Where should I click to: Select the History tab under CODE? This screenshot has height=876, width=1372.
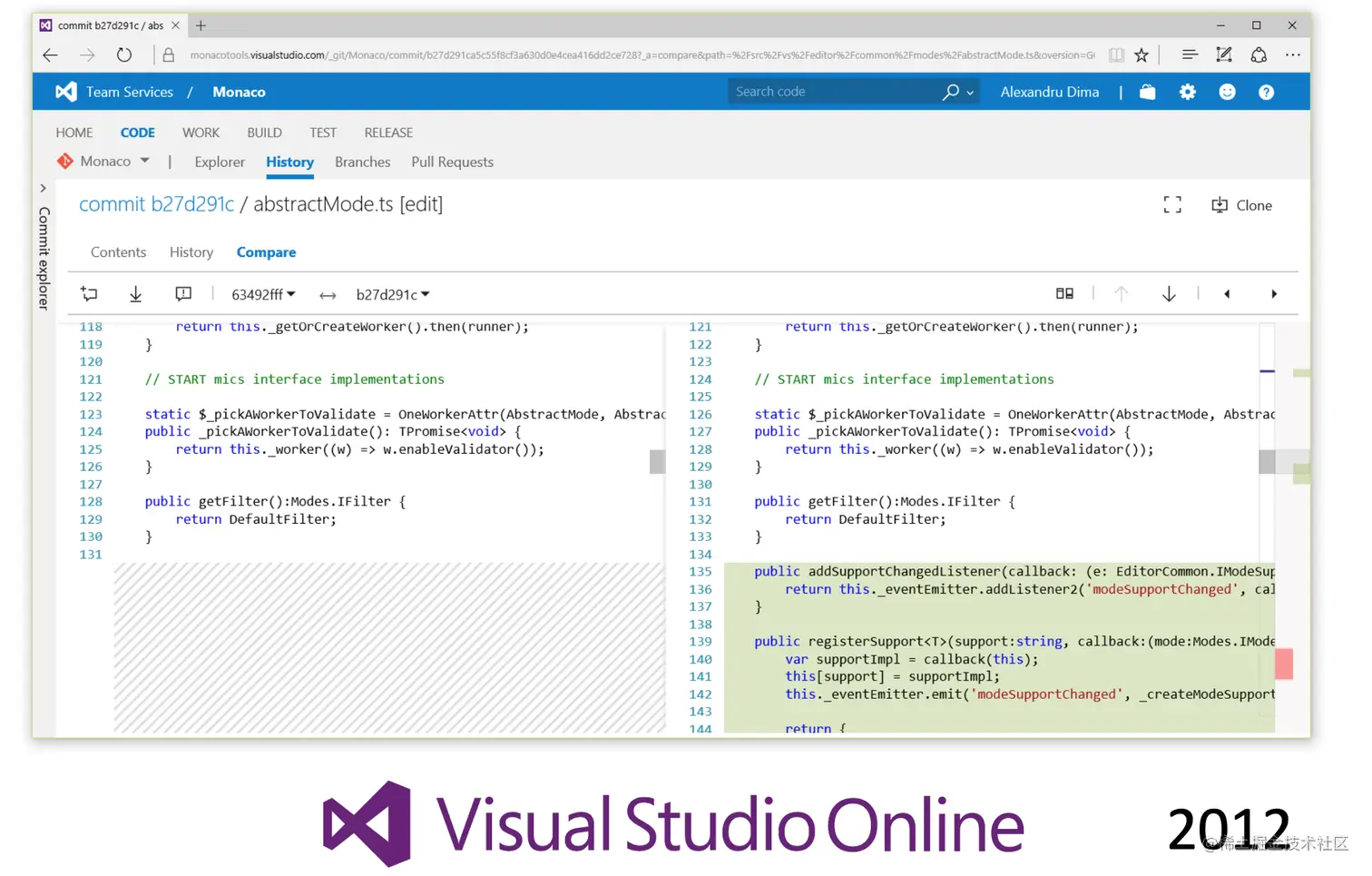[289, 162]
